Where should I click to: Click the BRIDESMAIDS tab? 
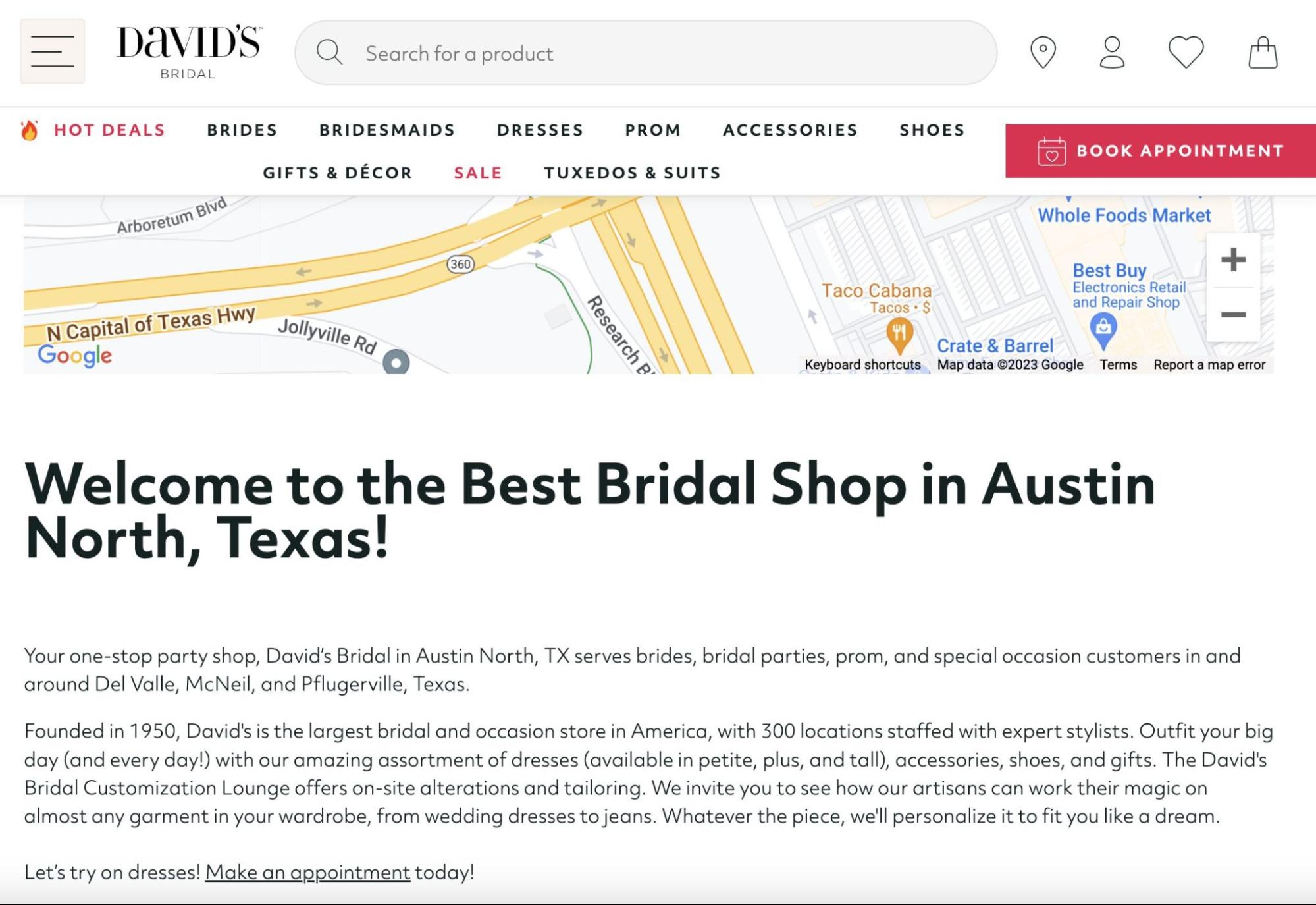pos(387,129)
